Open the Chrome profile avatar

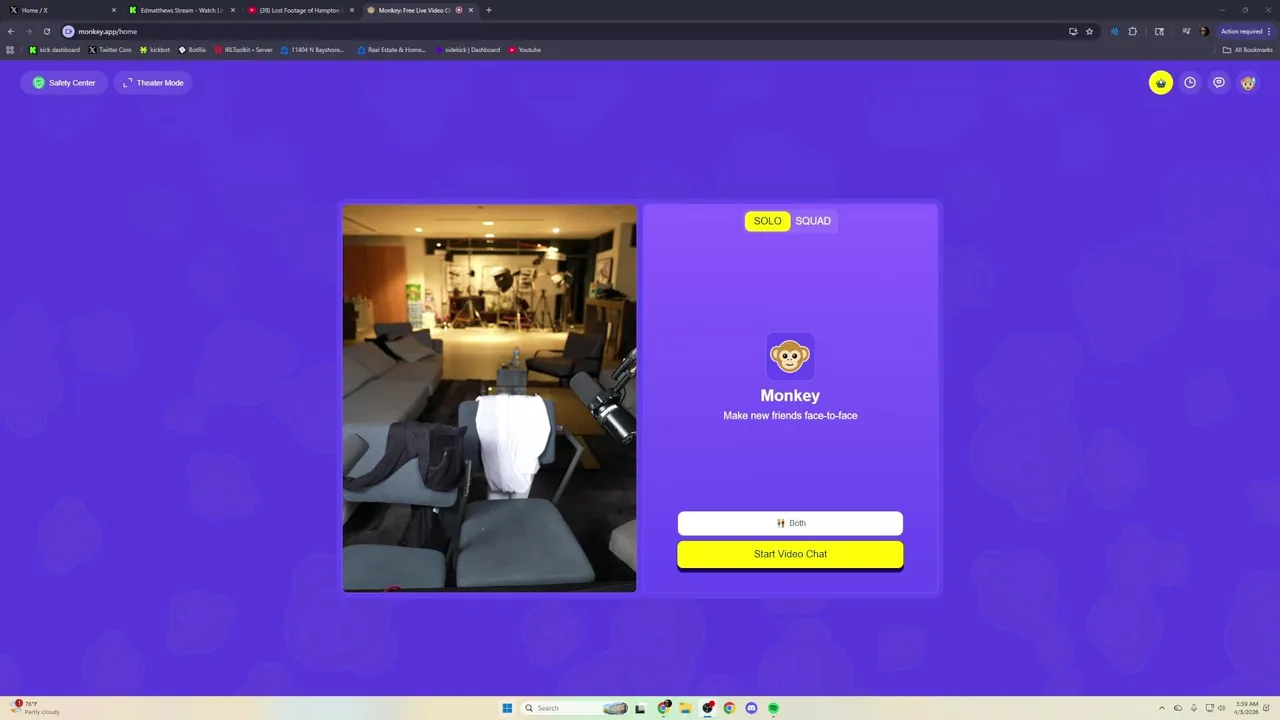point(1204,31)
